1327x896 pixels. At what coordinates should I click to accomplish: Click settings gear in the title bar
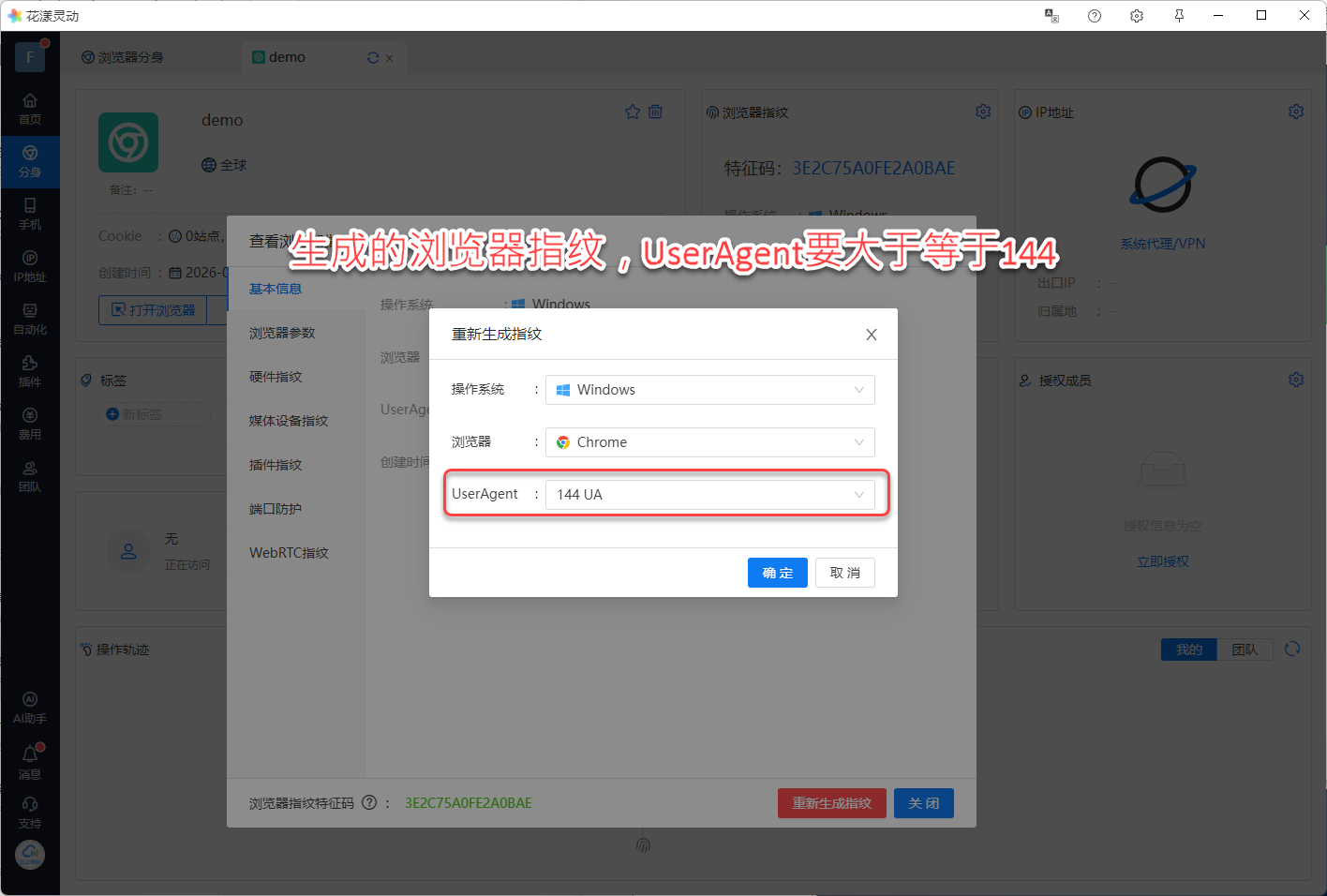click(1137, 16)
